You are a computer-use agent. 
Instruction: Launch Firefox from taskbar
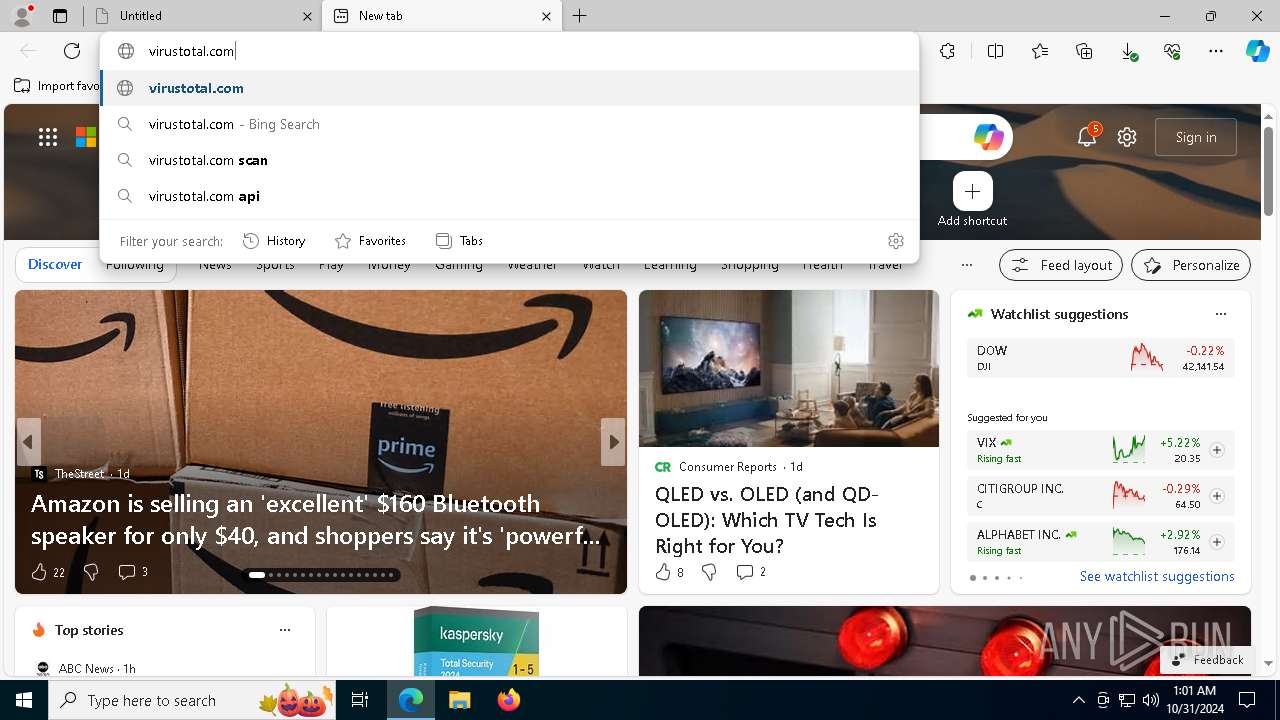(x=508, y=700)
